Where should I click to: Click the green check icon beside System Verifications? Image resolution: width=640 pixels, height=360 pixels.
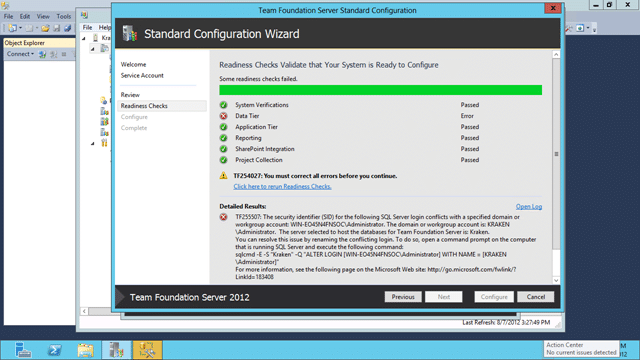tap(223, 105)
